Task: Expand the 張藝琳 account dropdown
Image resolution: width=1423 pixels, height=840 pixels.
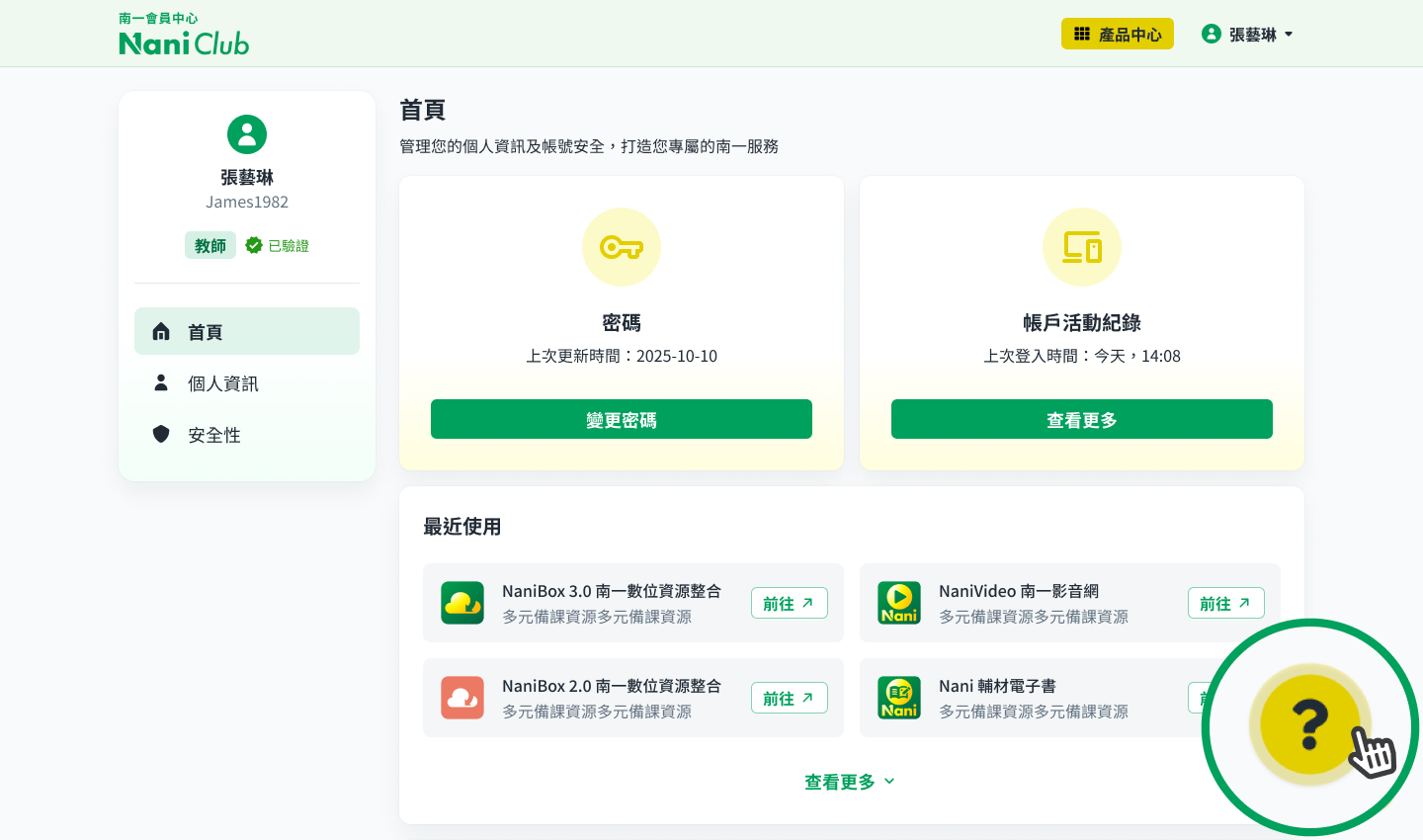Action: coord(1247,34)
